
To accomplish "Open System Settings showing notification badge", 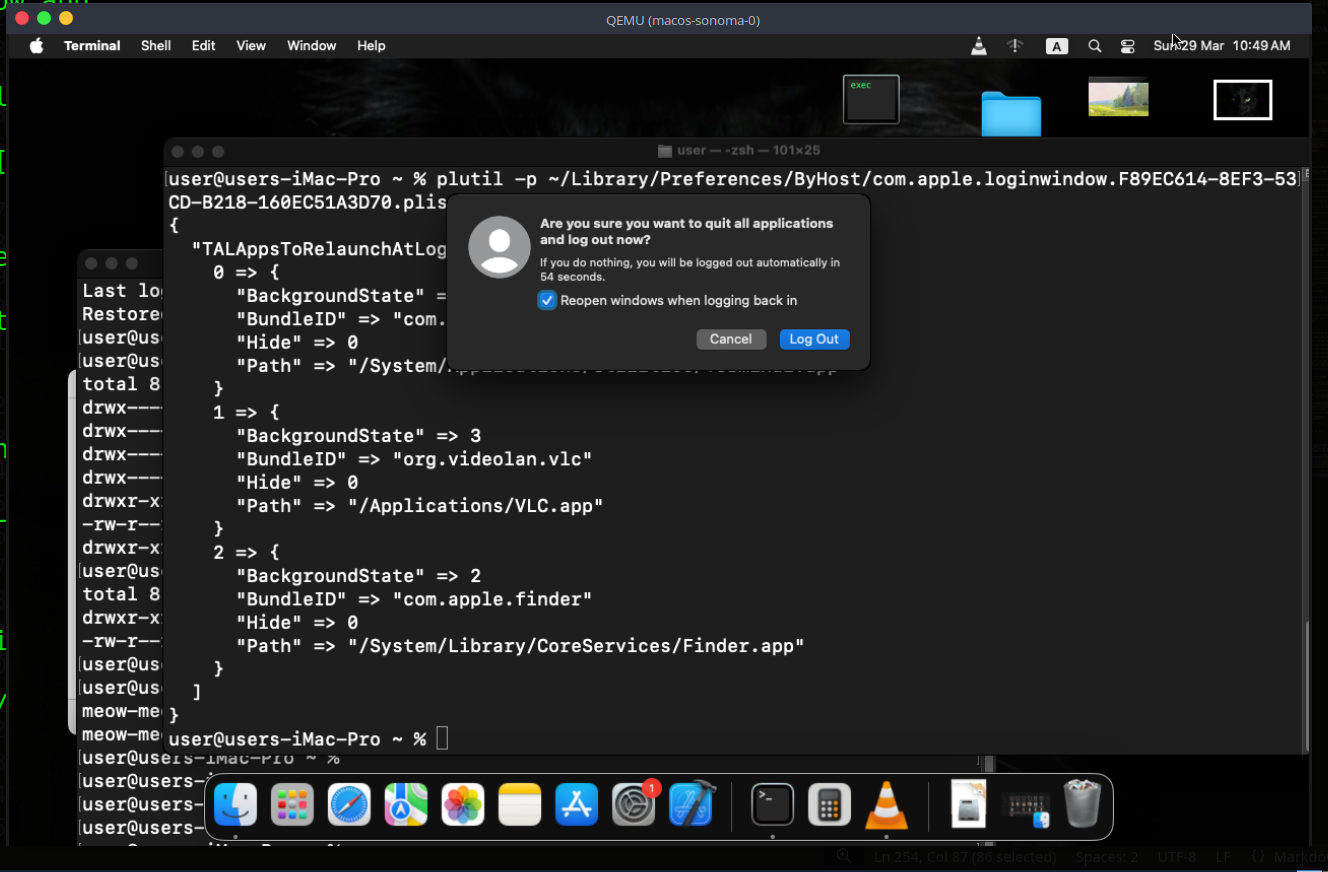I will (x=633, y=806).
